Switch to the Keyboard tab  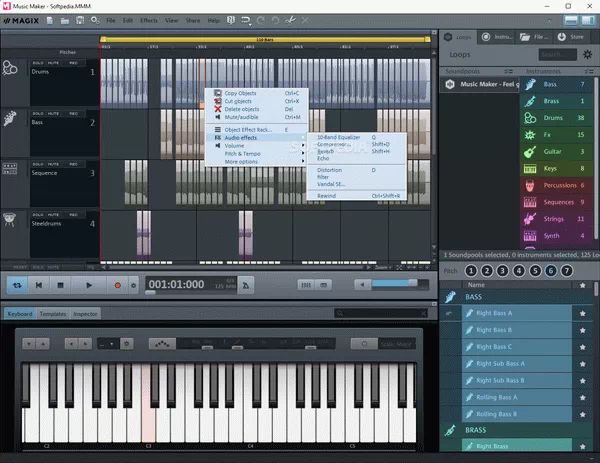20,314
